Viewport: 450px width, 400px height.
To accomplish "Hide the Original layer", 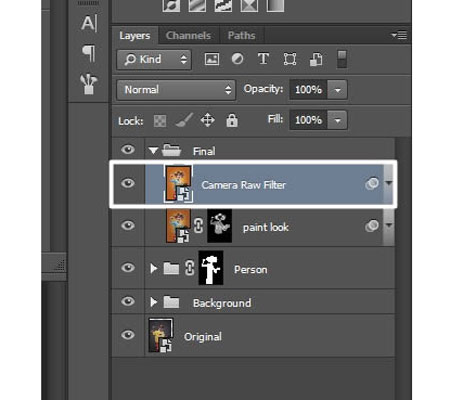I will 128,335.
